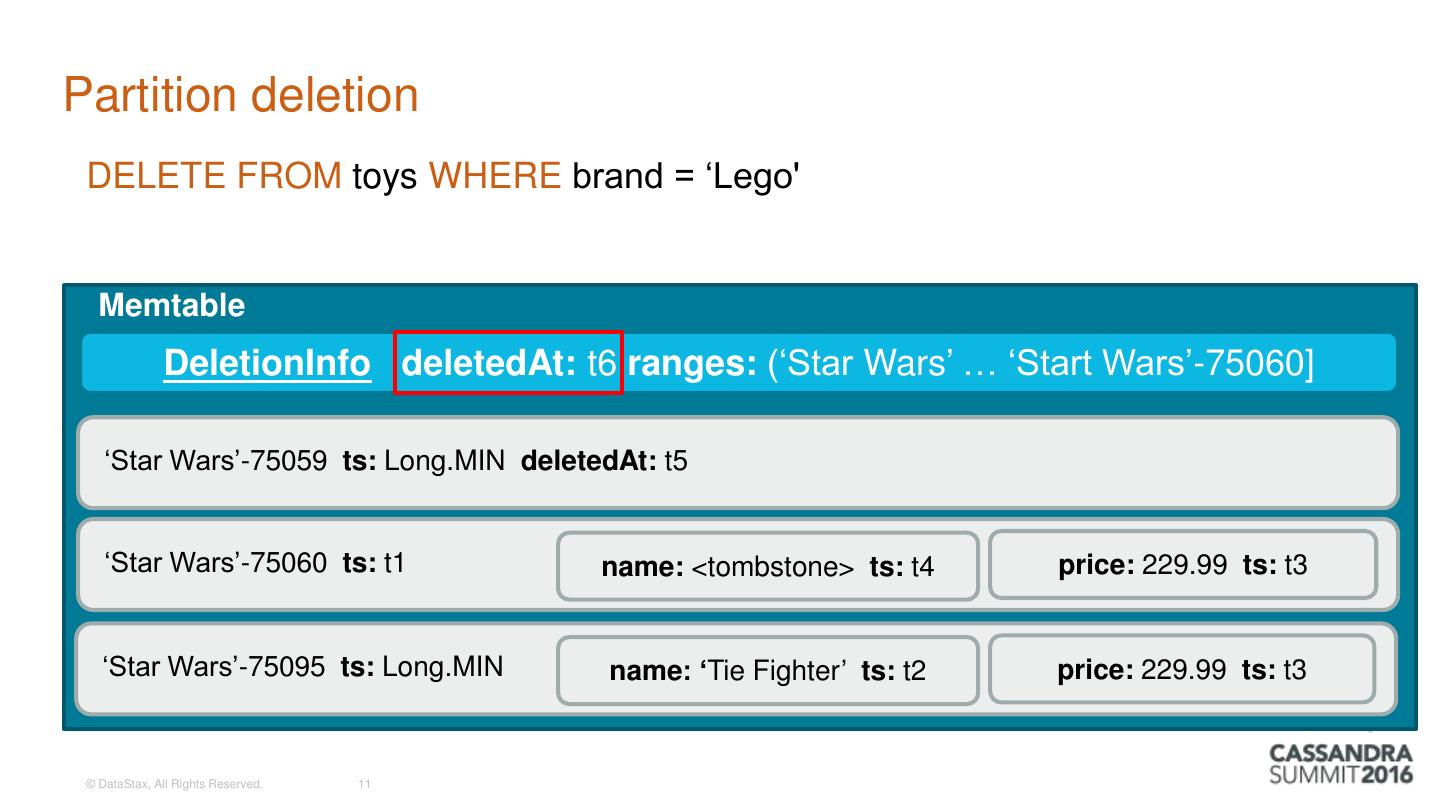The image size is (1440, 810).
Task: Click the Cassandra Summit 2016 logo
Action: 1341,764
